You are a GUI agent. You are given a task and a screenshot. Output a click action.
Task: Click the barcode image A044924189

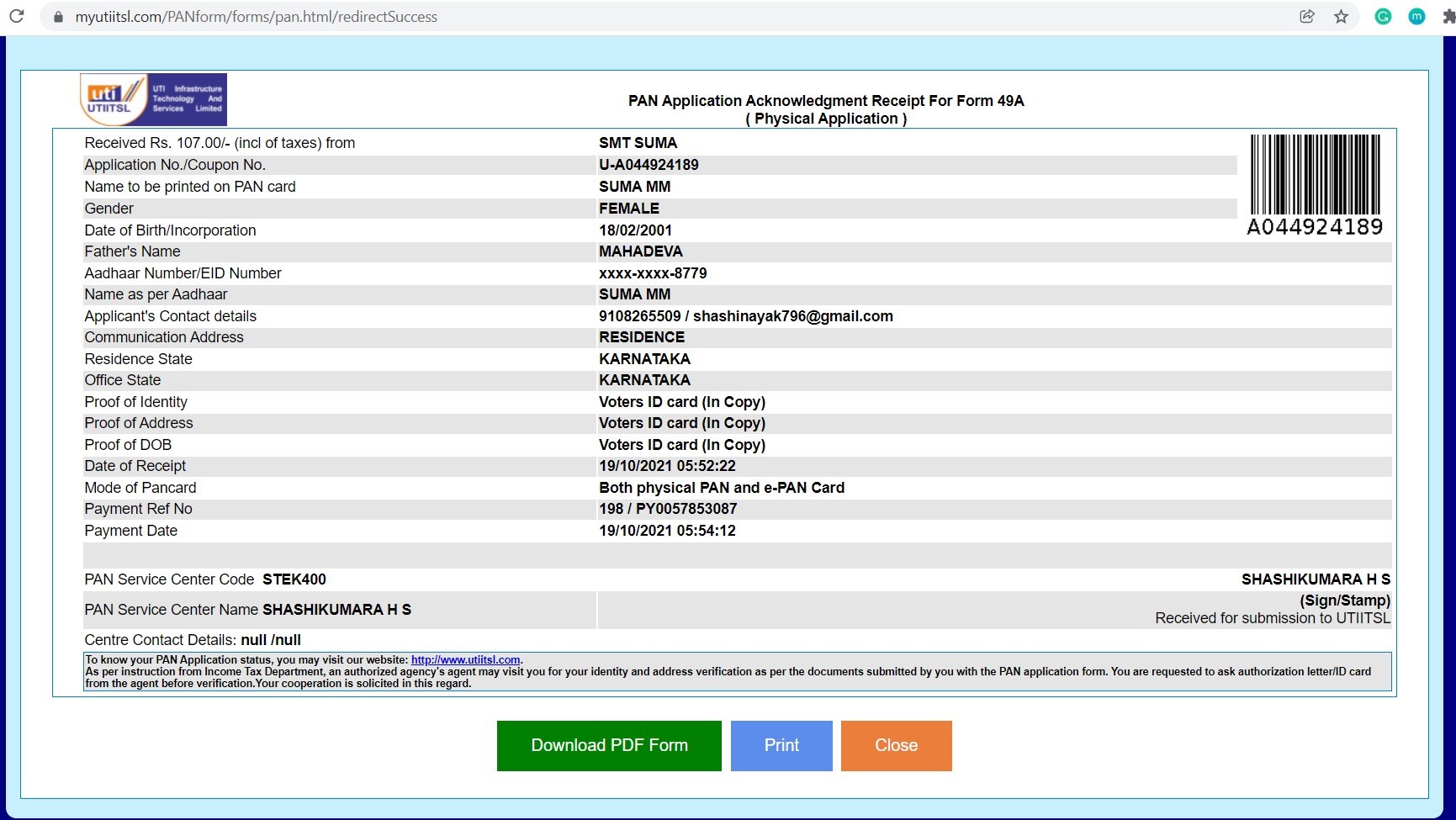(1315, 185)
